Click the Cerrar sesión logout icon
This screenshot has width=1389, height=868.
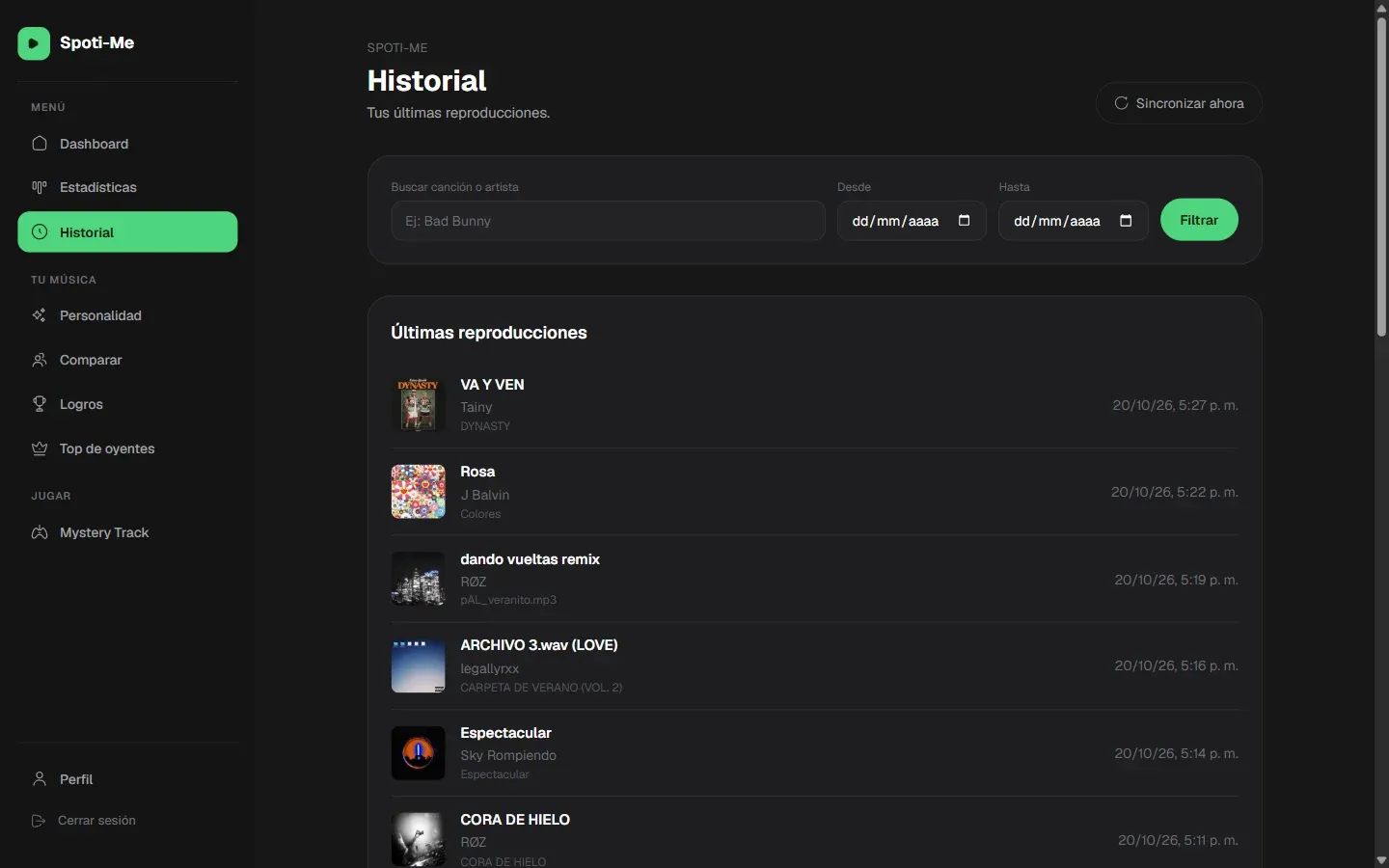coord(39,821)
